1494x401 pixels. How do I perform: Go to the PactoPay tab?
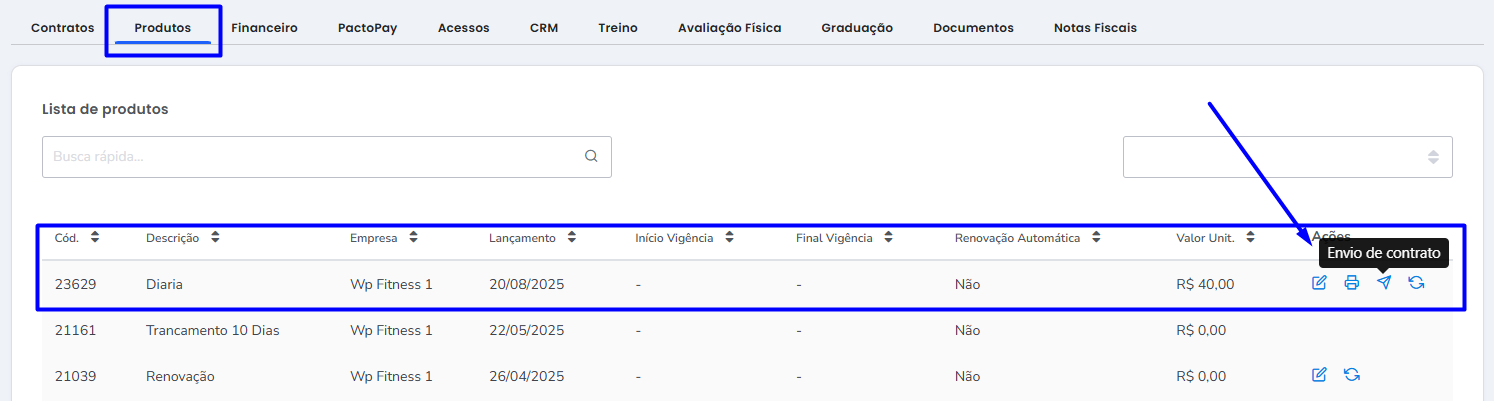(368, 28)
